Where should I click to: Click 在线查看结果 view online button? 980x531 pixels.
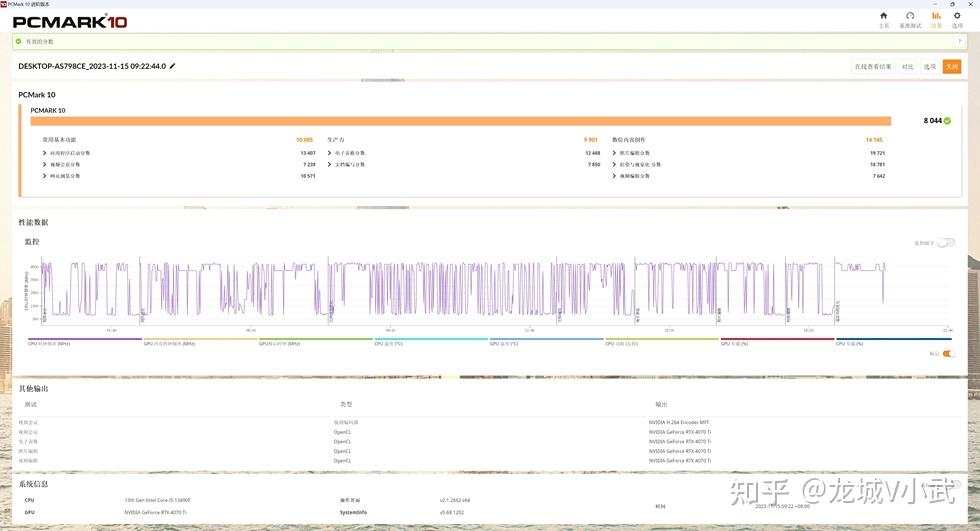(x=873, y=66)
